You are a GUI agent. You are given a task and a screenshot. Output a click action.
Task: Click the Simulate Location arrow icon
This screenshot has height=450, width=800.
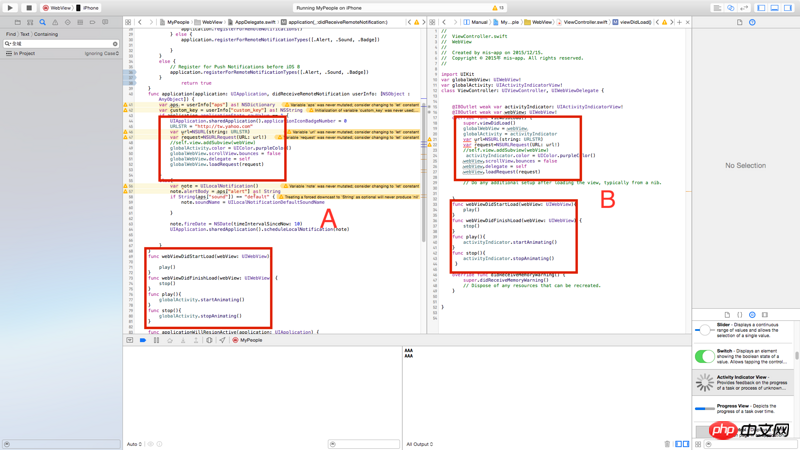(x=222, y=340)
